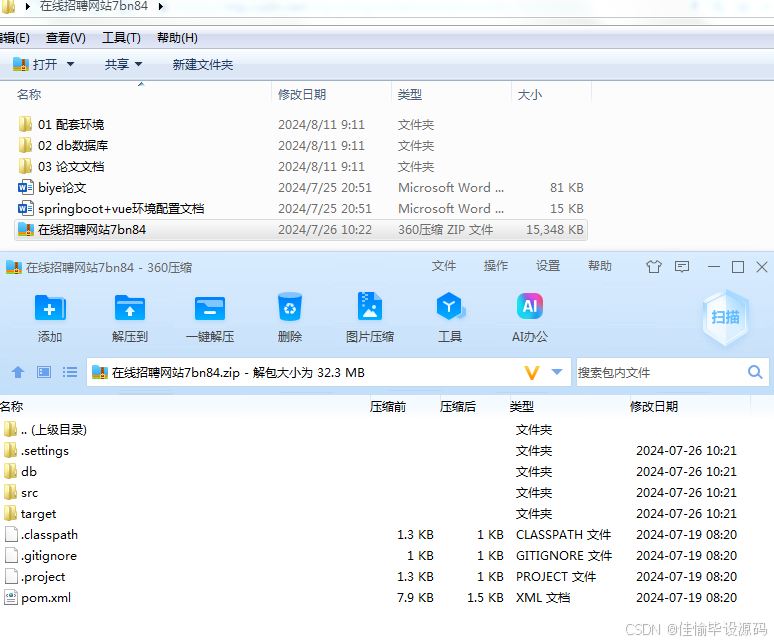Screen dimensions: 774x643
Task: Click the XML 文档 type cell
Action: 543,598
